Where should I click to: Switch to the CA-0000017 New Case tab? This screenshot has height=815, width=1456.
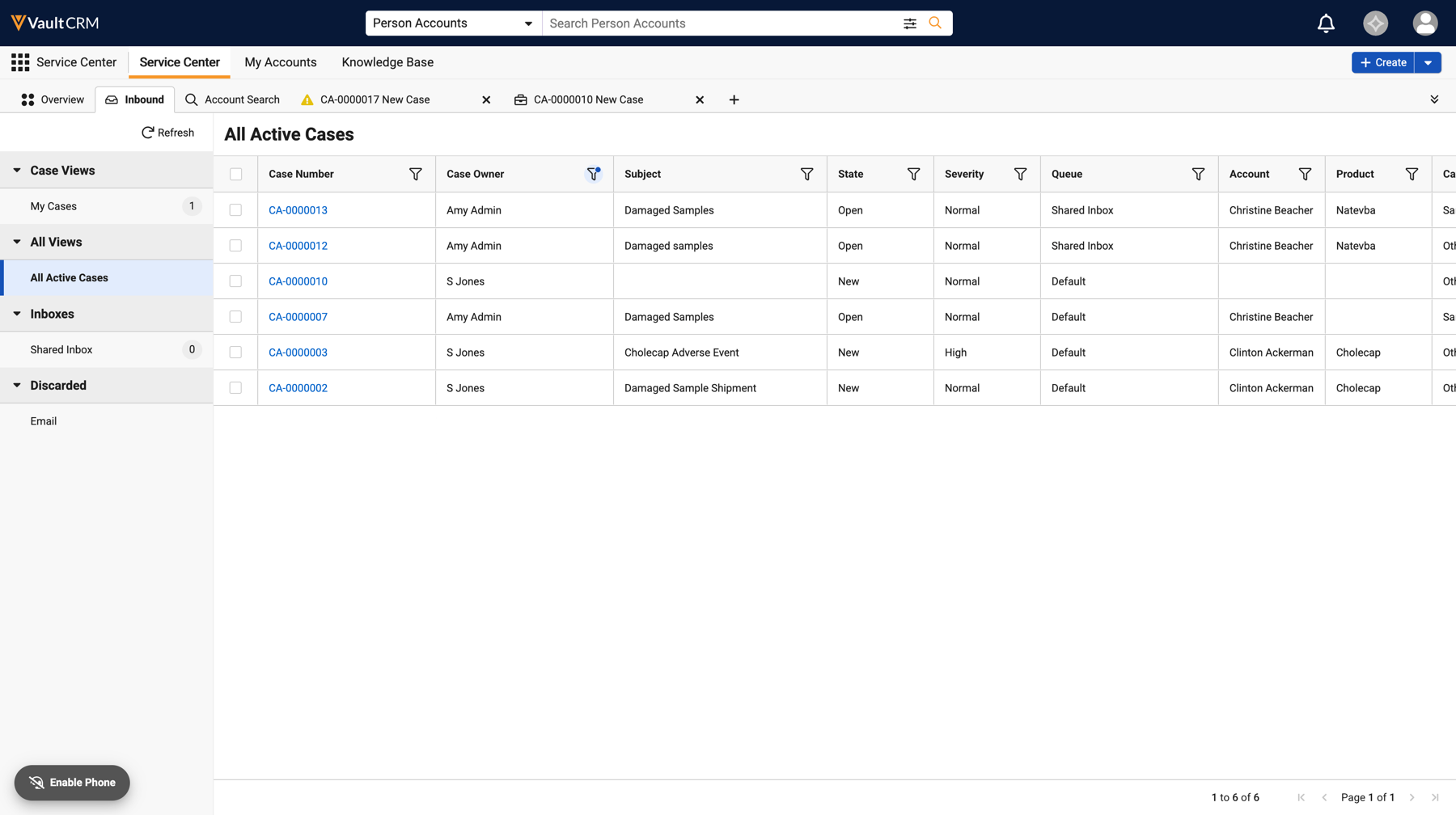375,99
